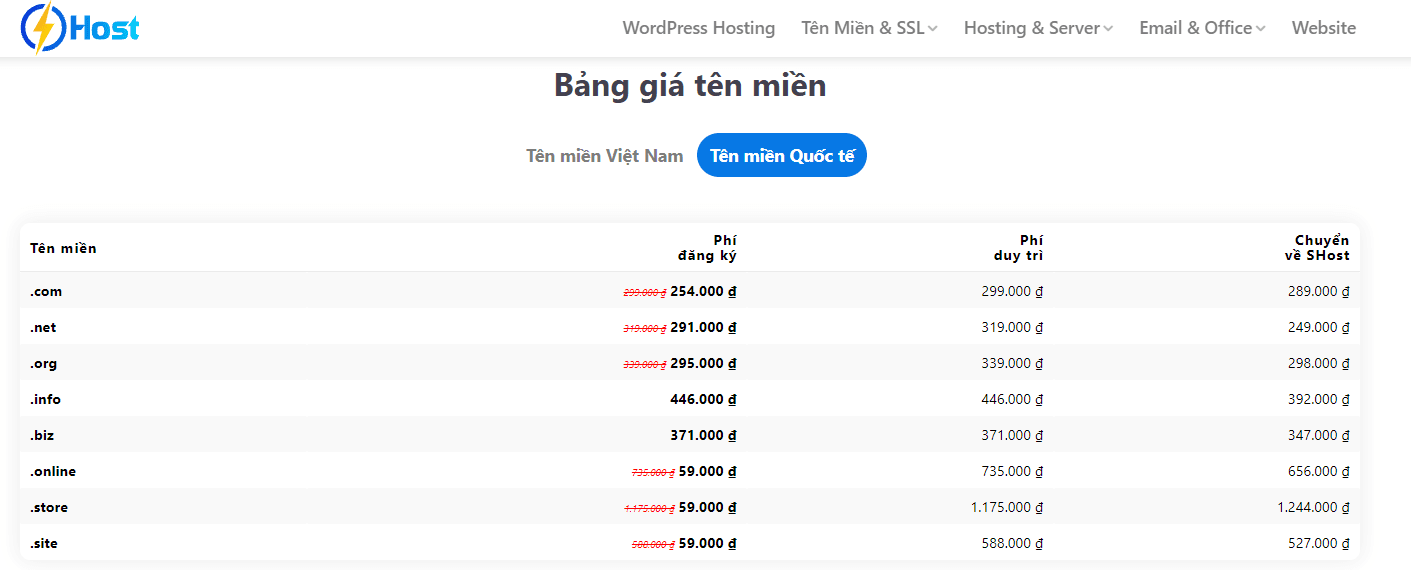
Task: Select the .info domain row label
Action: (45, 400)
